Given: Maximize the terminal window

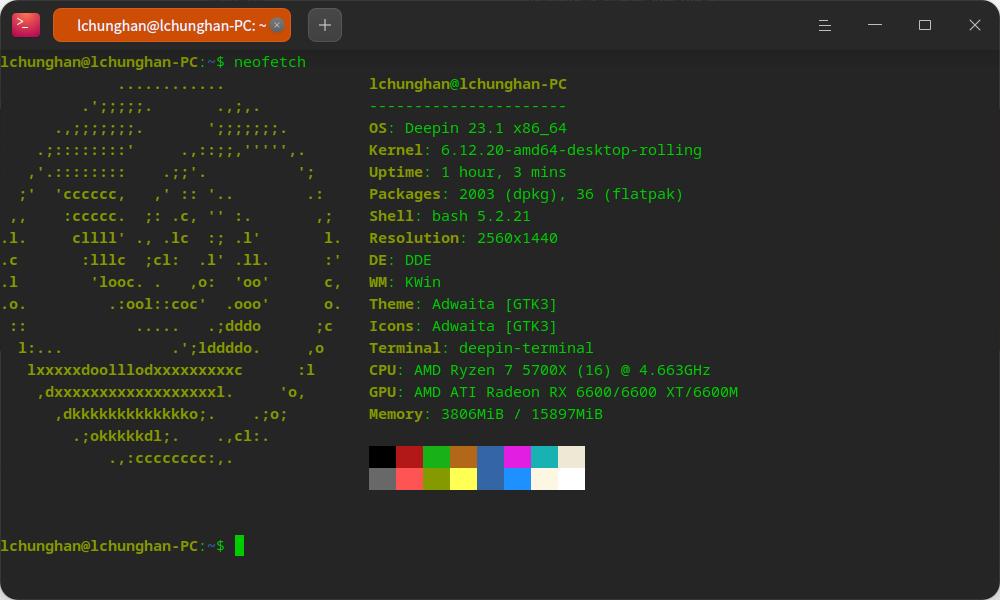Looking at the screenshot, I should 925,25.
